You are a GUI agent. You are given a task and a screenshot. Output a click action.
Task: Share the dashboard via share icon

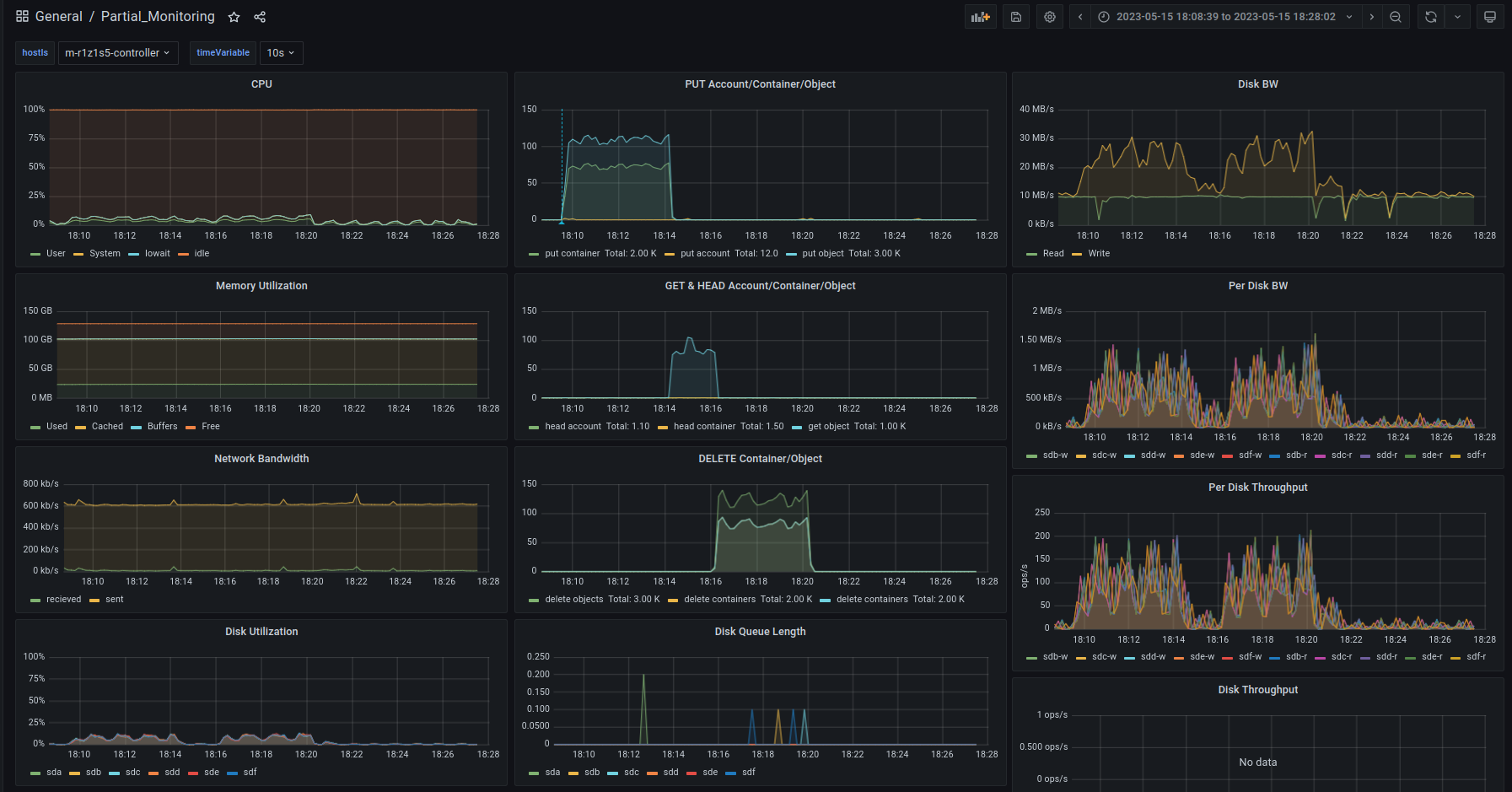pyautogui.click(x=260, y=17)
